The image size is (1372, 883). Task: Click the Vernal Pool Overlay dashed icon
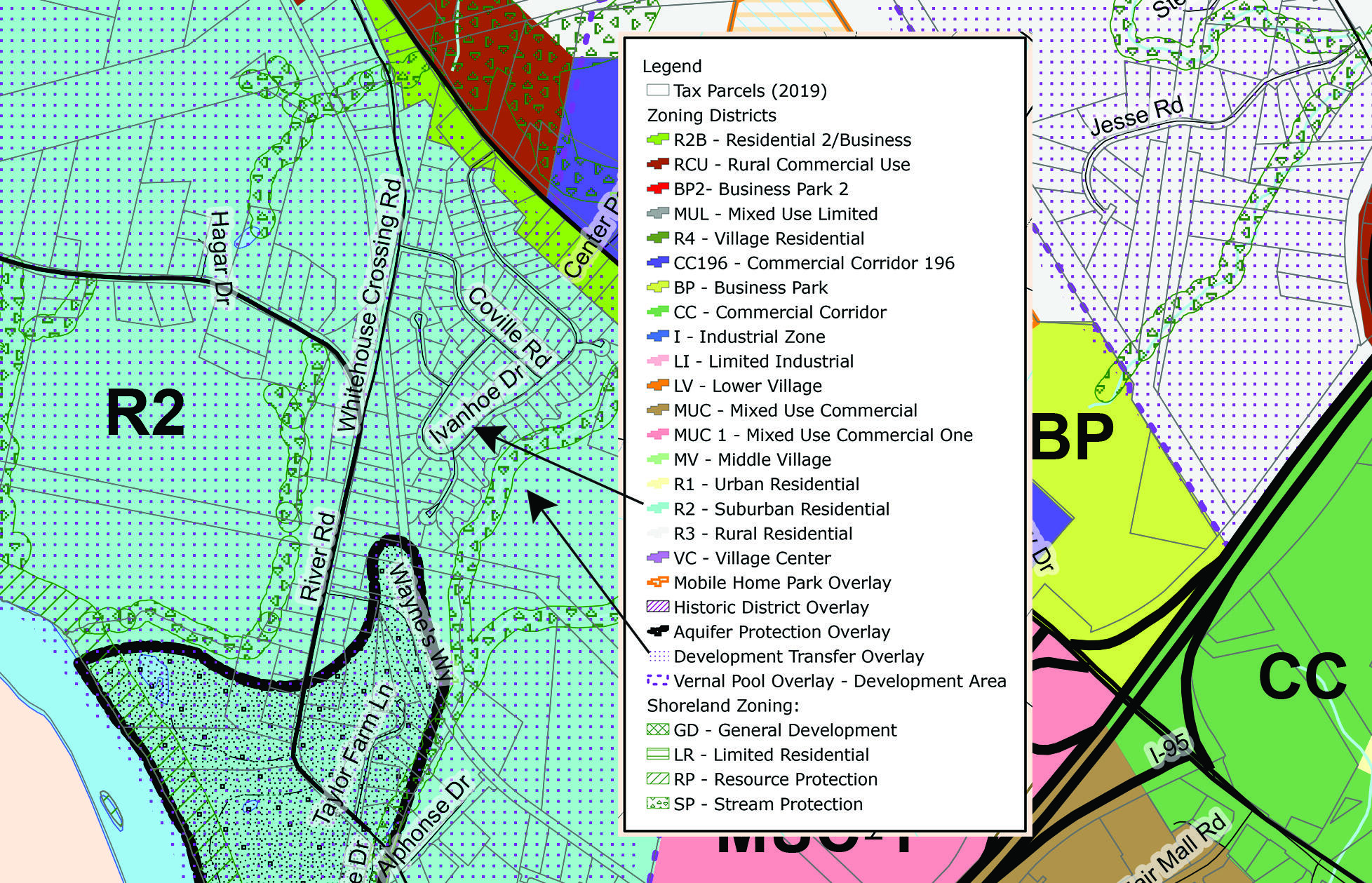click(657, 680)
